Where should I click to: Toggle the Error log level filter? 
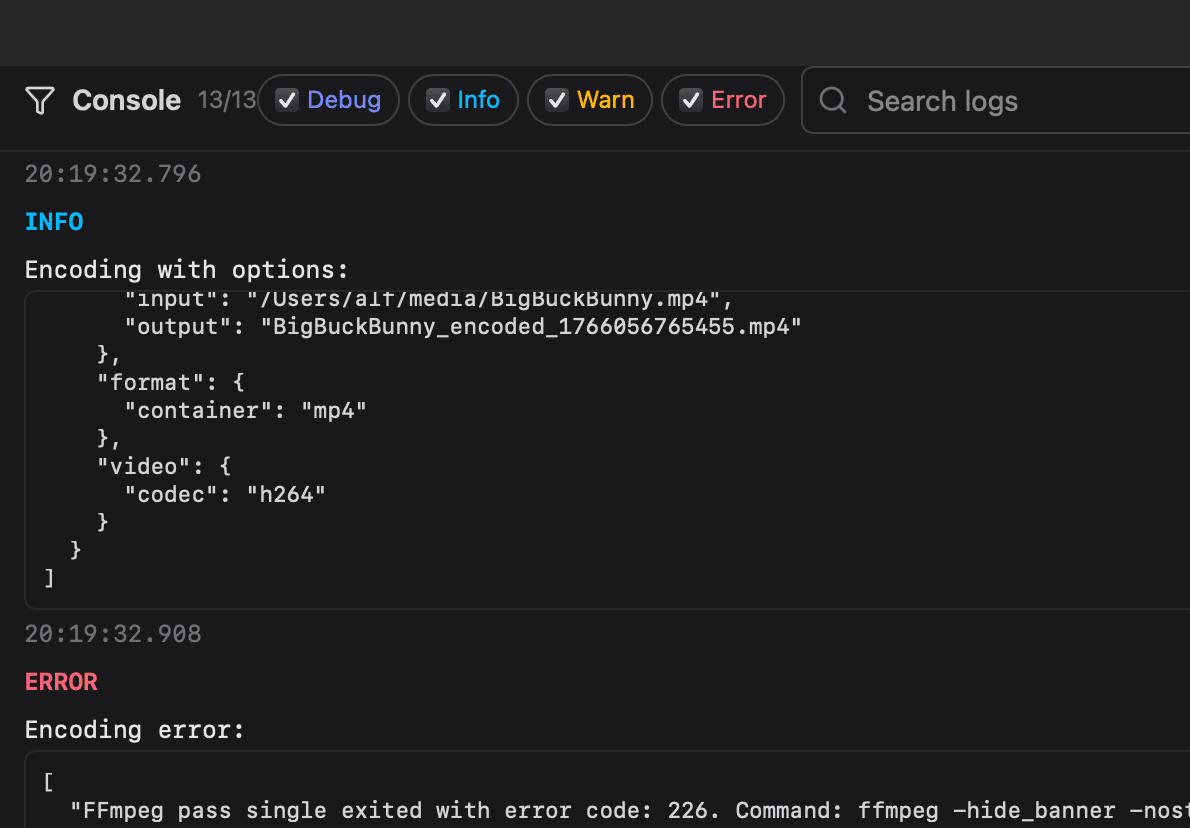691,100
